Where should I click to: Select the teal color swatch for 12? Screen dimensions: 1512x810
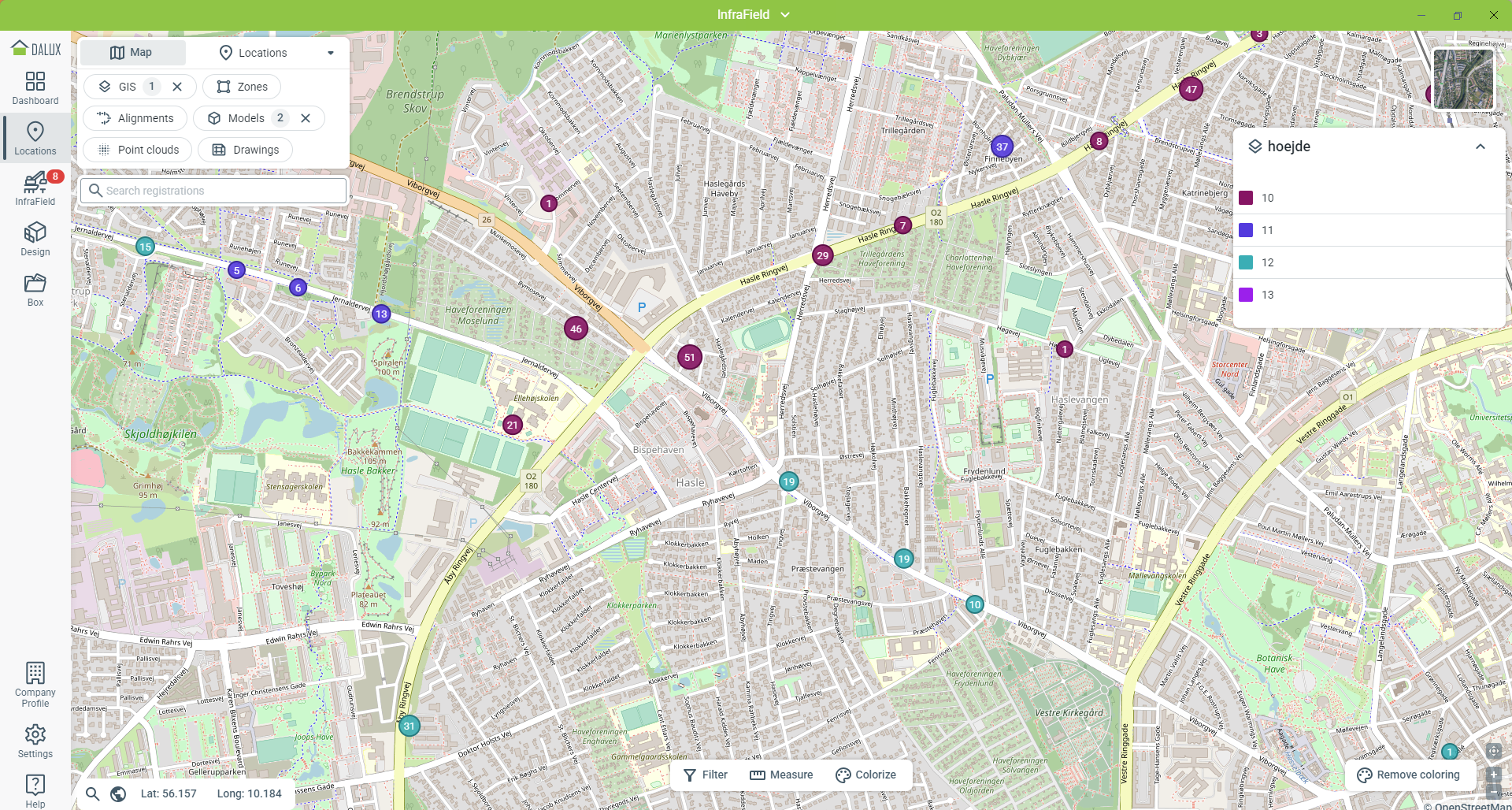point(1246,262)
